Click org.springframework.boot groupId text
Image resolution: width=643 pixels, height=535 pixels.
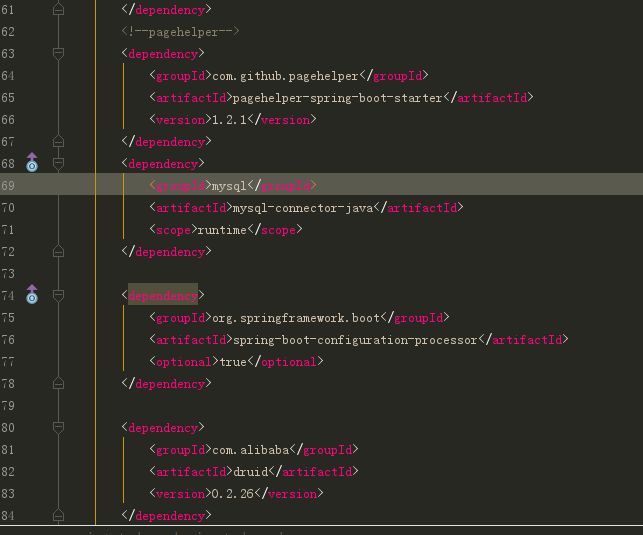tap(296, 318)
